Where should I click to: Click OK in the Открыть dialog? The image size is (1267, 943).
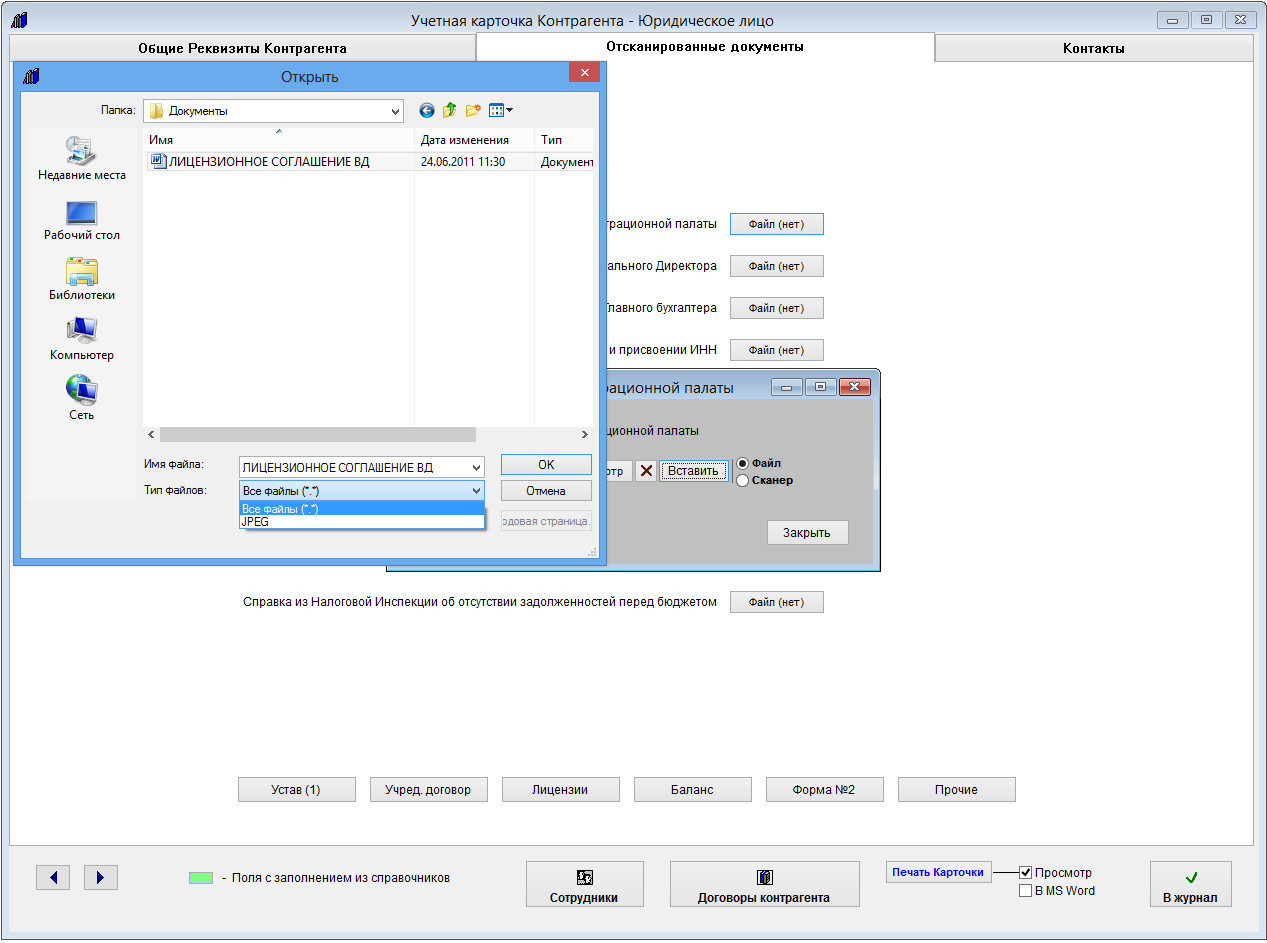(546, 465)
